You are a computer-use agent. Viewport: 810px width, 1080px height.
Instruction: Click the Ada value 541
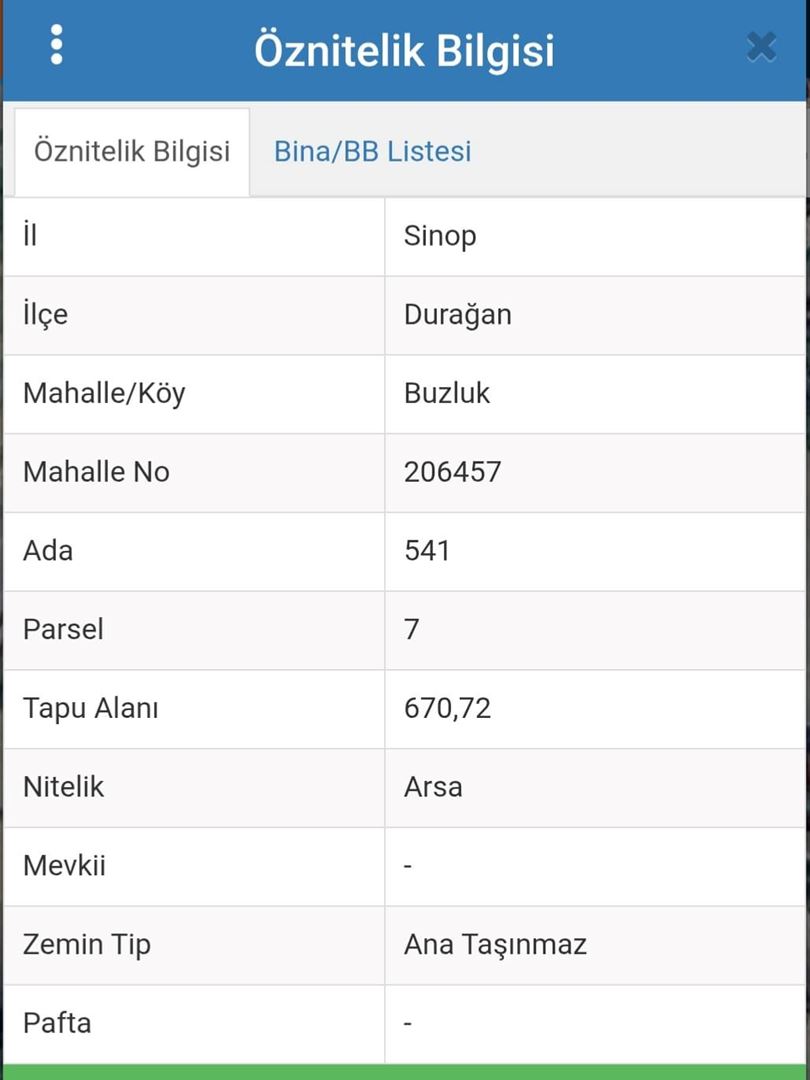[427, 551]
